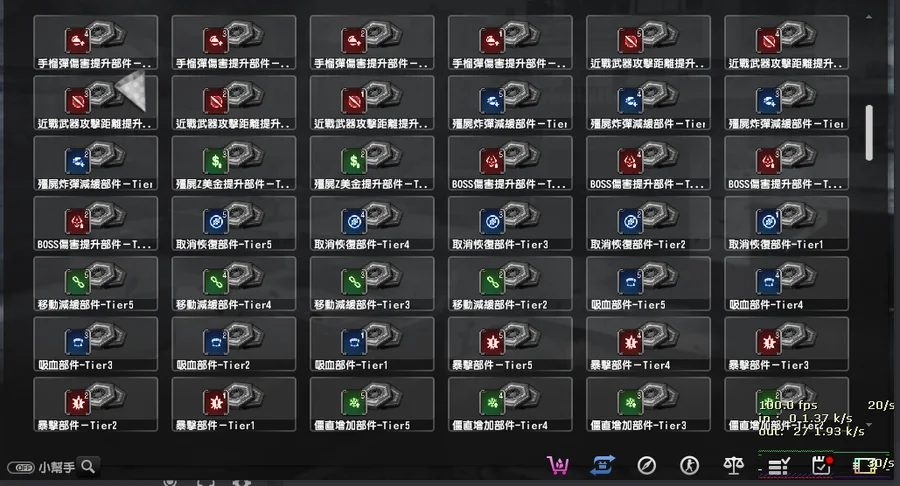This screenshot has width=900, height=486.
Task: Click the blue exchange arrows icon
Action: click(602, 465)
